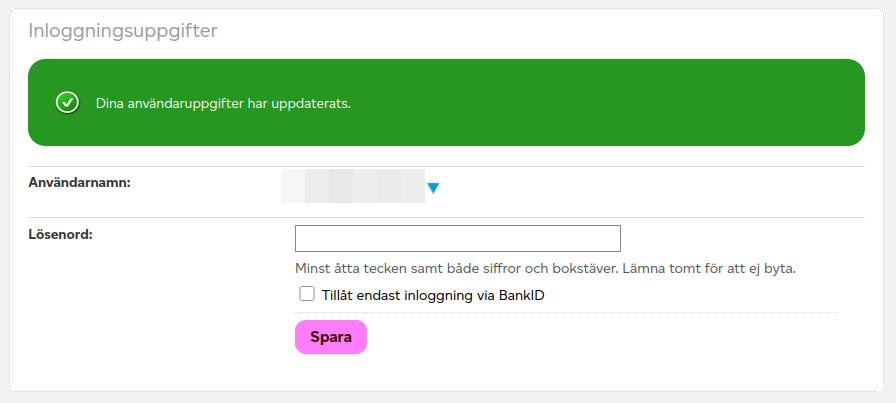Expand the blue arrow beside Användarnamn
The image size is (896, 403).
433,187
